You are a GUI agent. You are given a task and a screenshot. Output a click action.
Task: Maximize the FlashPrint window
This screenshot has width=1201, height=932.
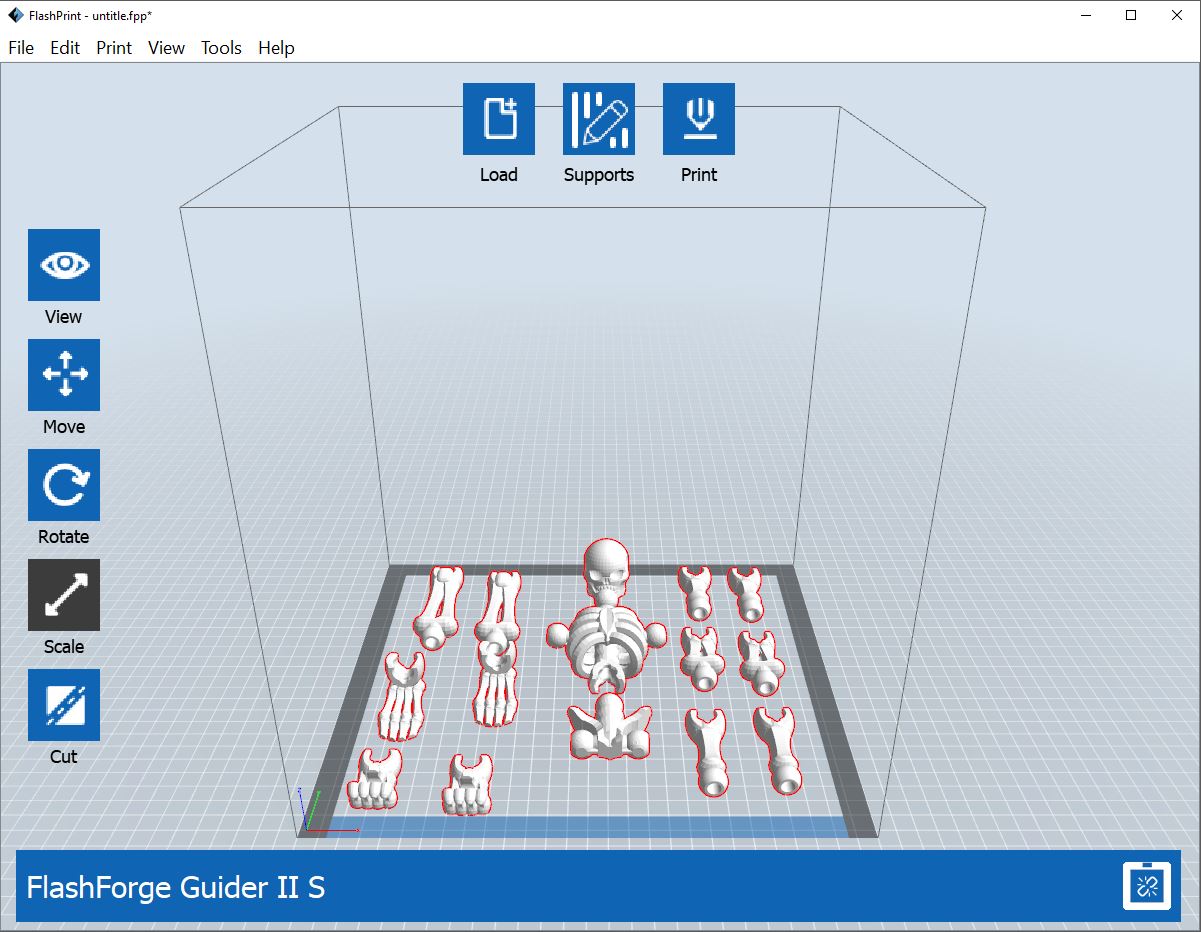(1131, 15)
